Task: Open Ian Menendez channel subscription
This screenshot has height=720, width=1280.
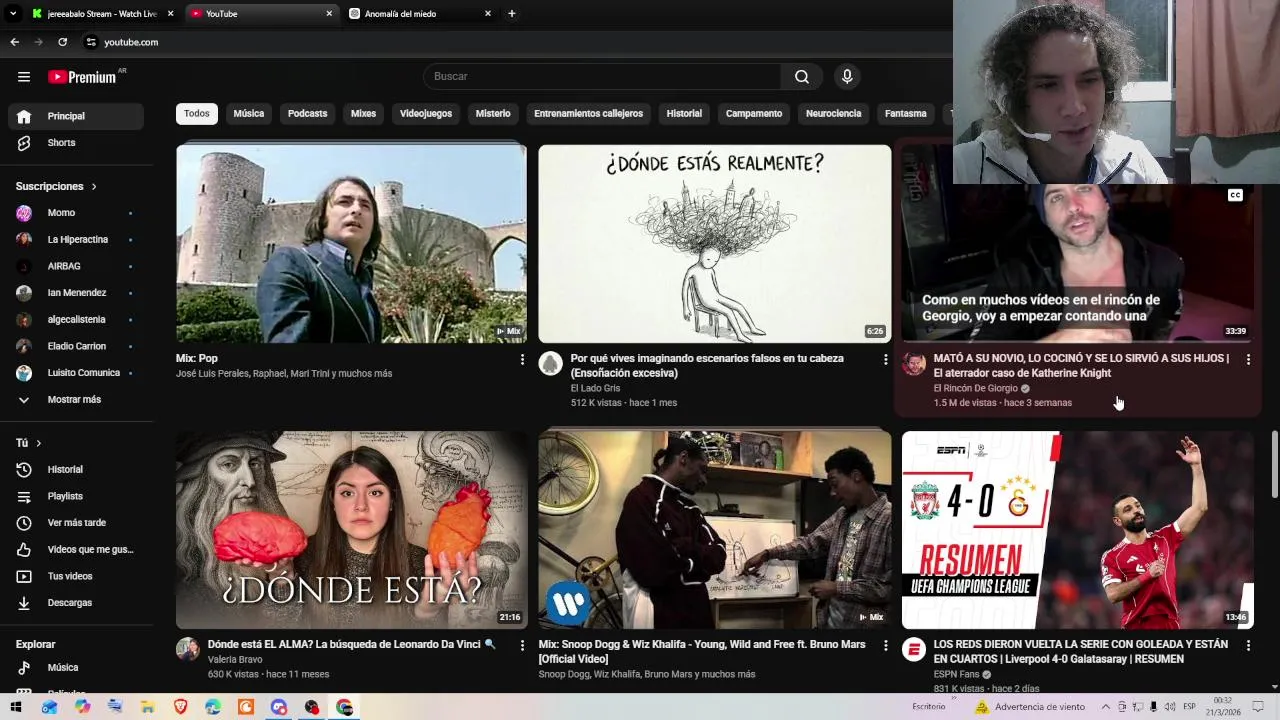Action: 76,293
